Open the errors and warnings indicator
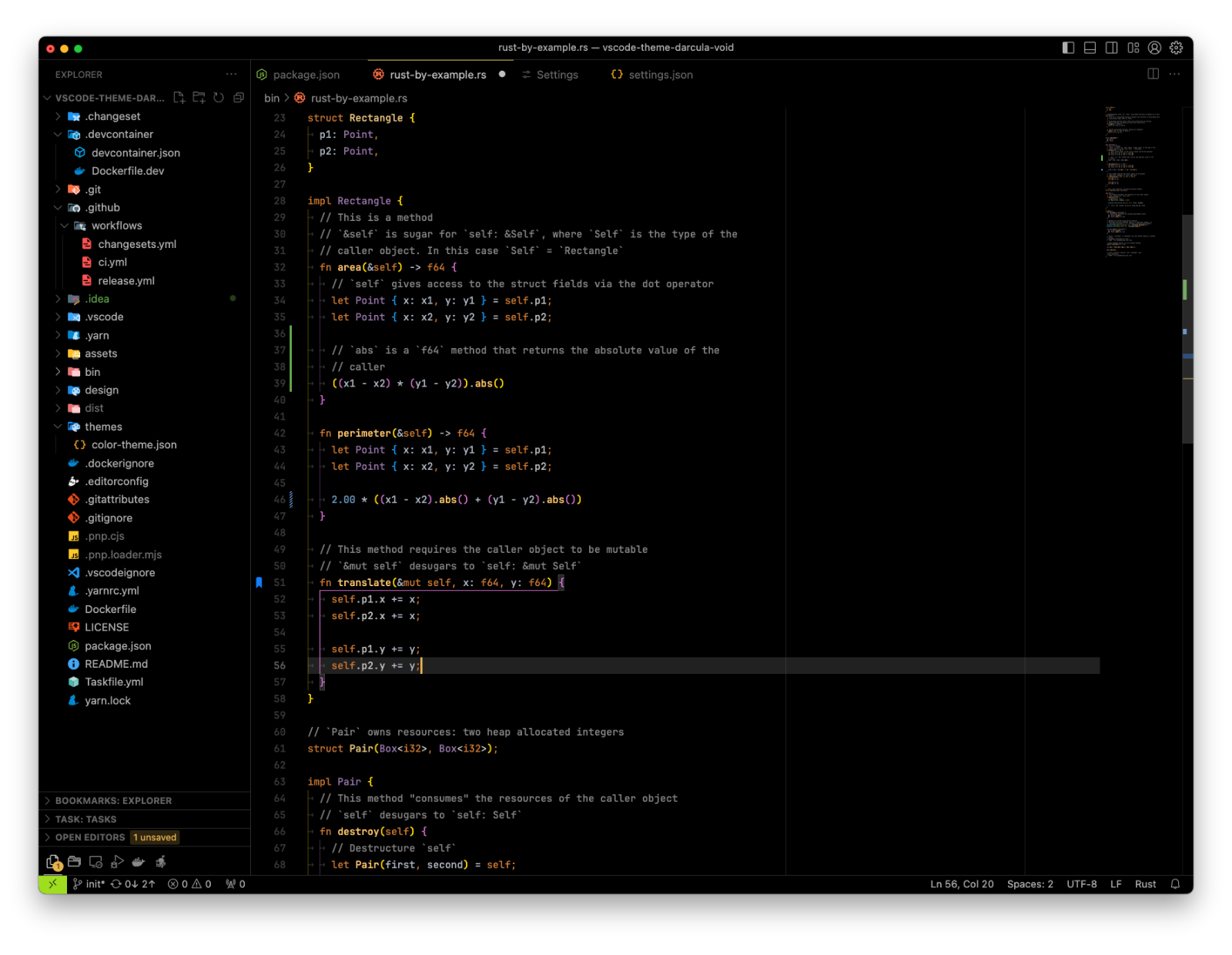Screen dimensions: 1232x955 [x=189, y=884]
